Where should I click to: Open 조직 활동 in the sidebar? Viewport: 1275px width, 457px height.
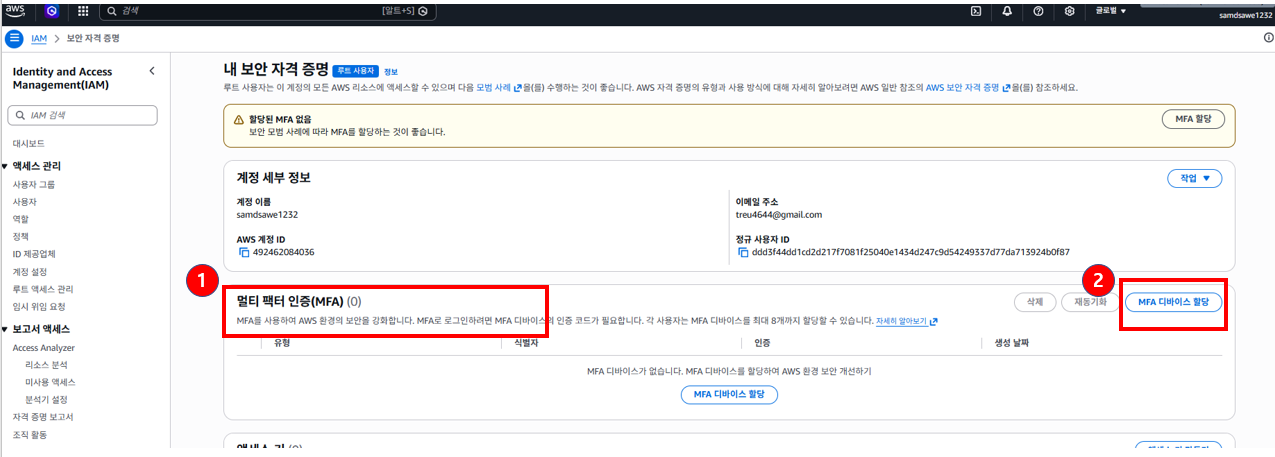(x=30, y=435)
